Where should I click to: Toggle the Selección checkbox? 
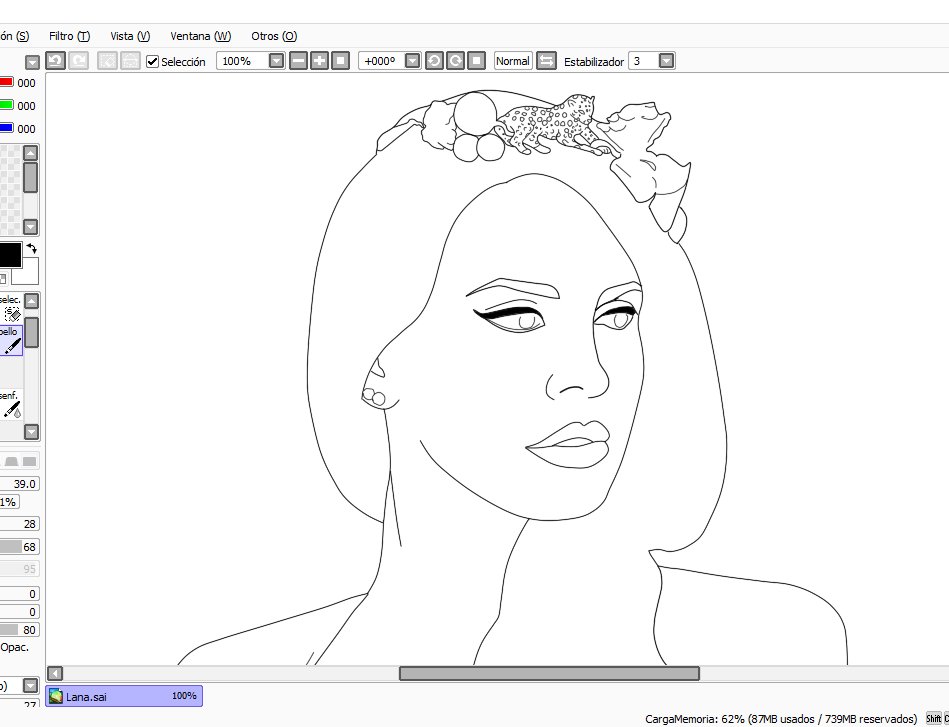click(153, 61)
